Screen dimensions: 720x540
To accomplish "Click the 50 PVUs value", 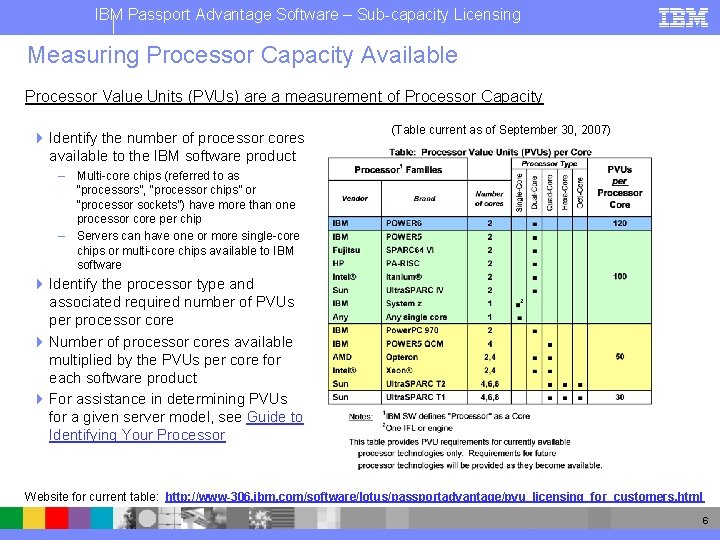I will pyautogui.click(x=619, y=357).
